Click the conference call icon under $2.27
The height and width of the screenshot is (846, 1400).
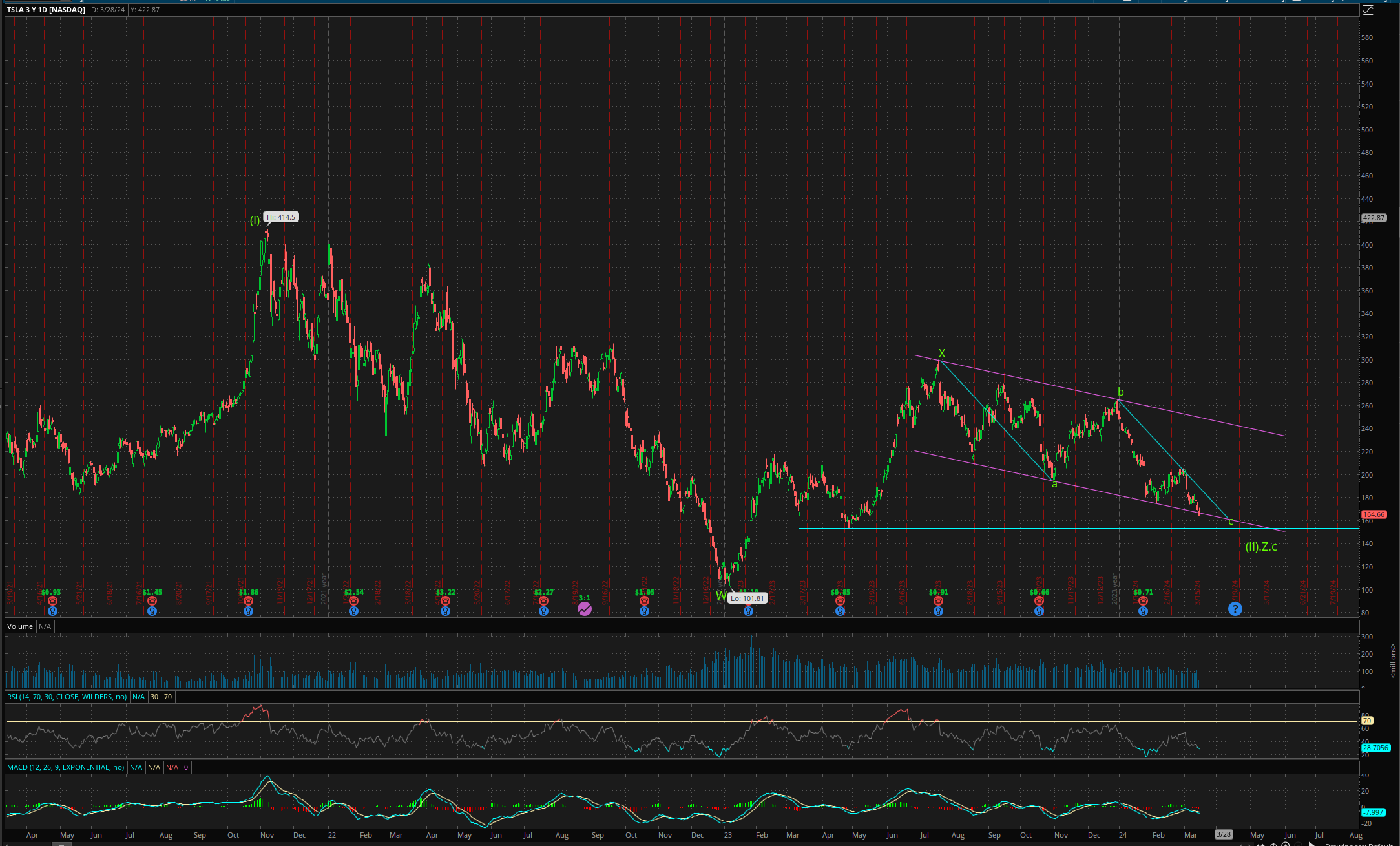click(543, 601)
